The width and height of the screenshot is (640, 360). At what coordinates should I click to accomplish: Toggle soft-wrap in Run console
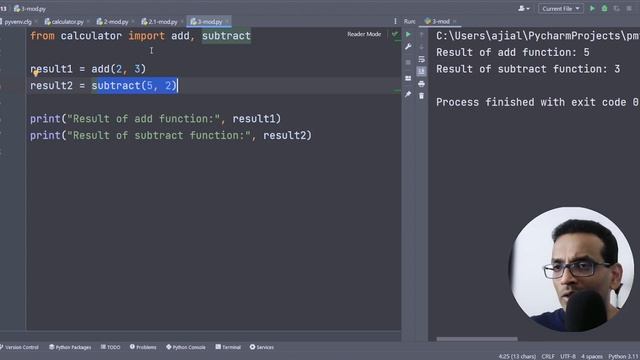(421, 60)
